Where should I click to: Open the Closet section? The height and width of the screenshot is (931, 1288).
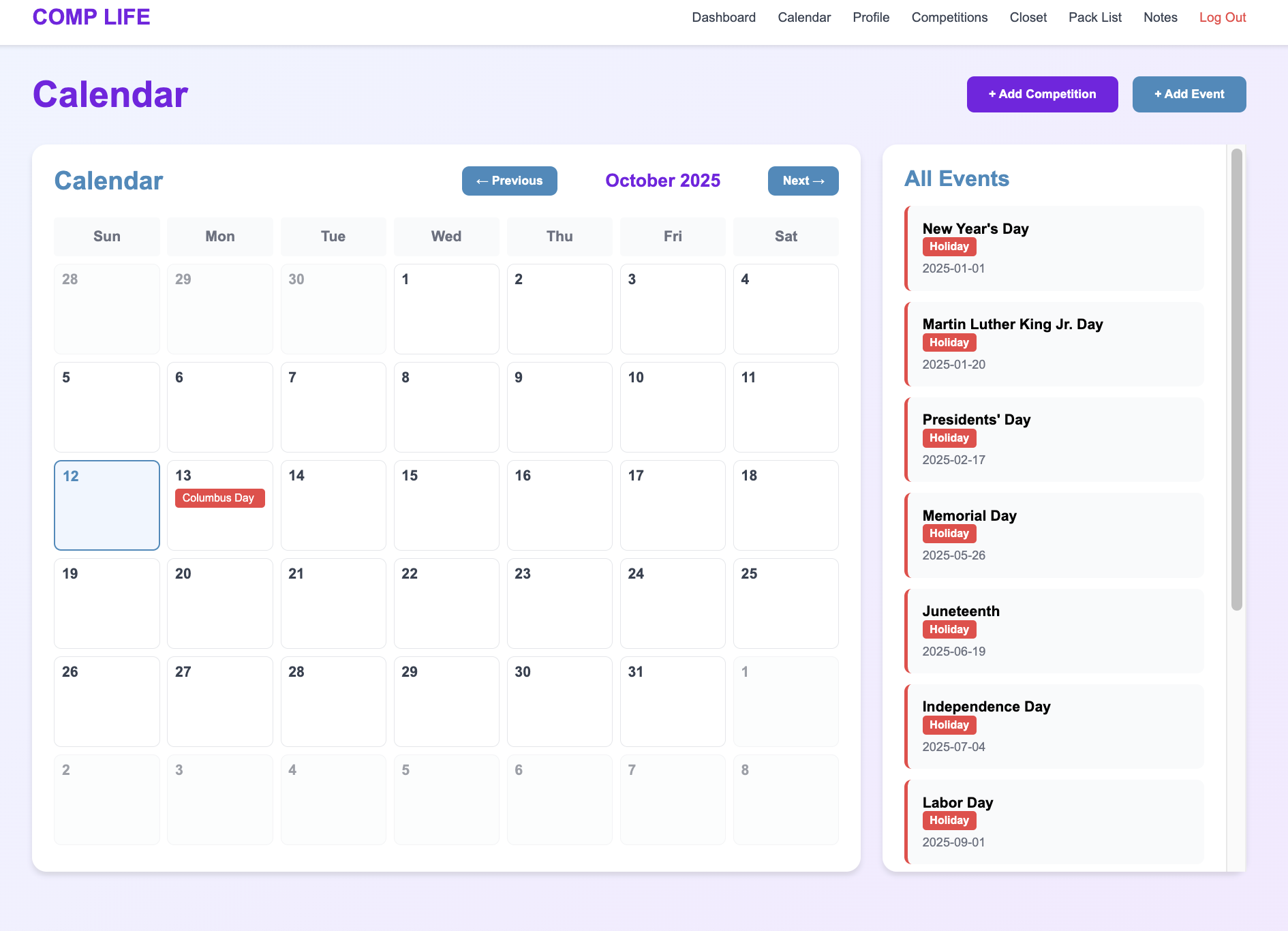coord(1028,17)
